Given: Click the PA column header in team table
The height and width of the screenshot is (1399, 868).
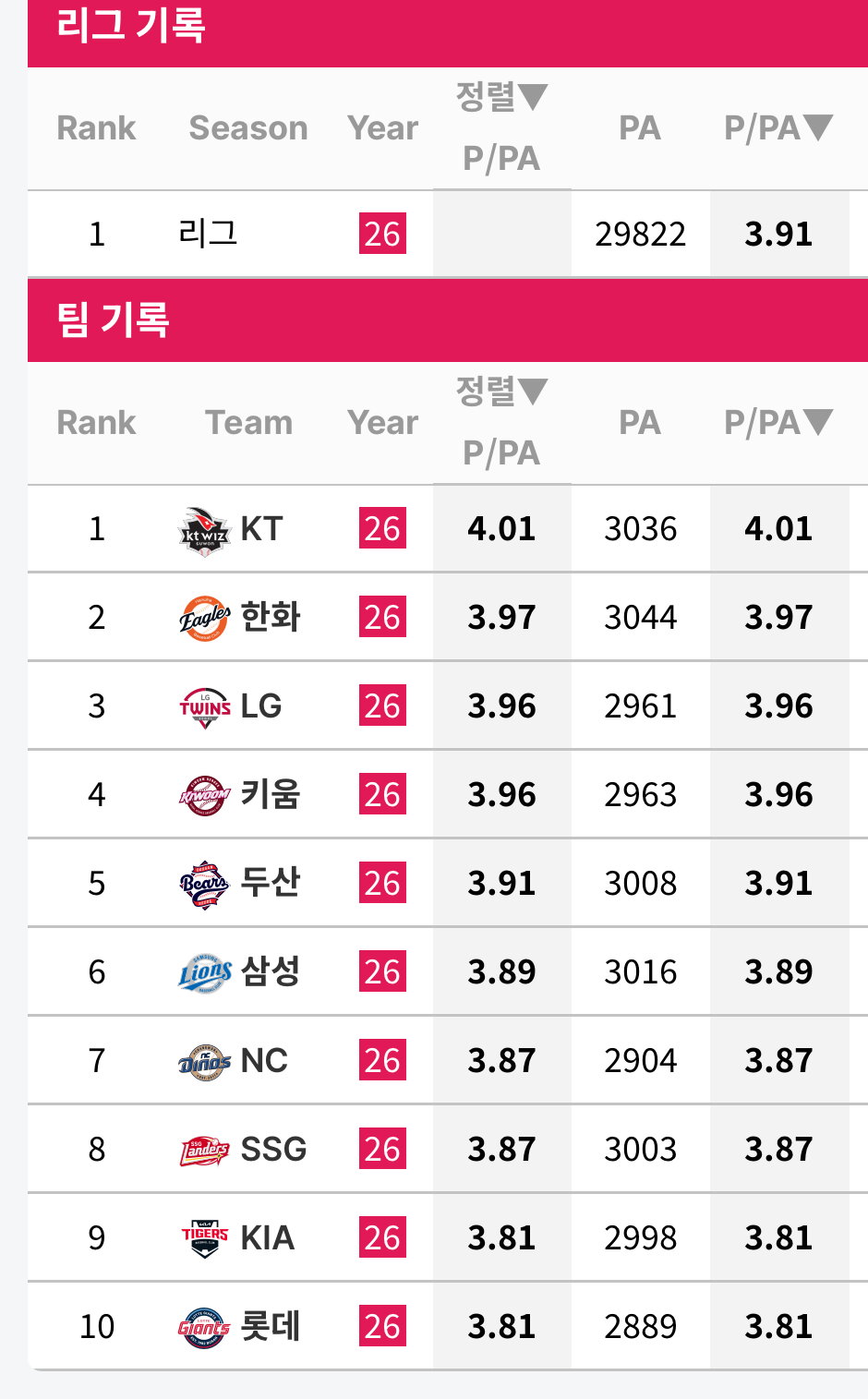Looking at the screenshot, I should coord(640,423).
